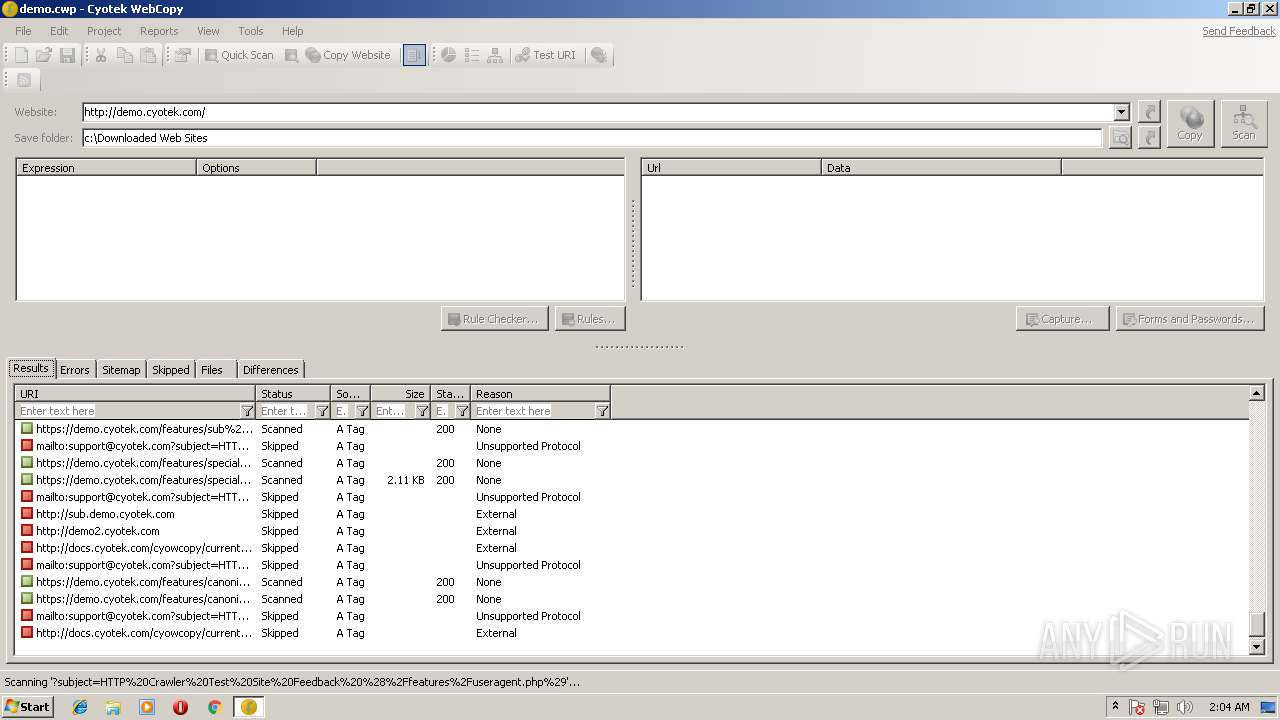Screen dimensions: 1280x720
Task: Click the open-website icon next to the Website dropdown
Action: (x=1149, y=112)
